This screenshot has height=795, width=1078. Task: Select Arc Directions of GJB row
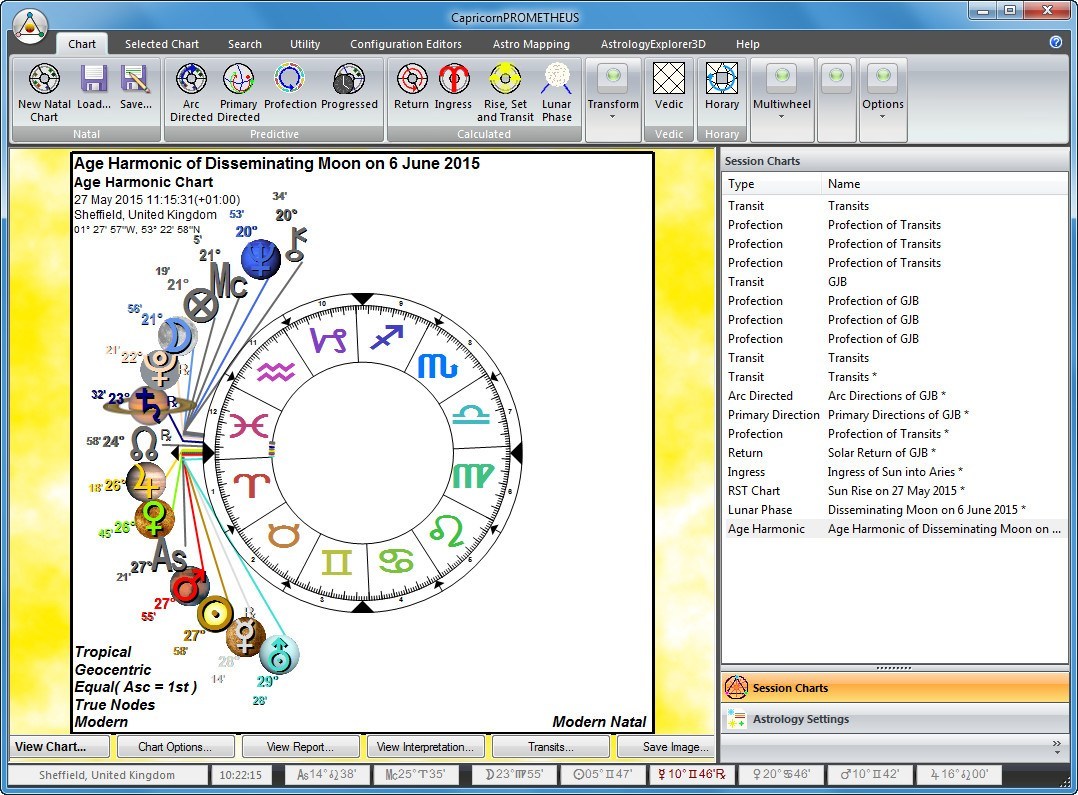pos(894,395)
